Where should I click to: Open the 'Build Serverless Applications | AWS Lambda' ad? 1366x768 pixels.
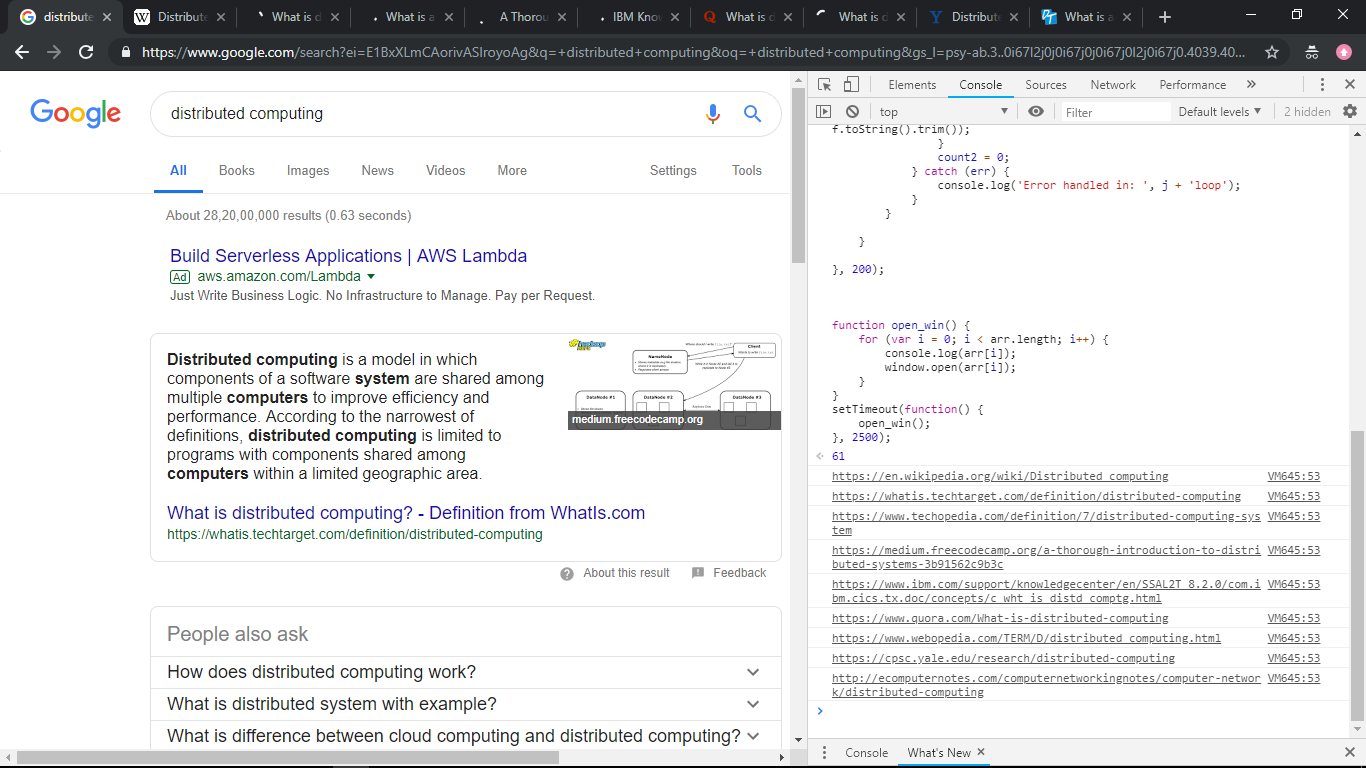point(348,256)
